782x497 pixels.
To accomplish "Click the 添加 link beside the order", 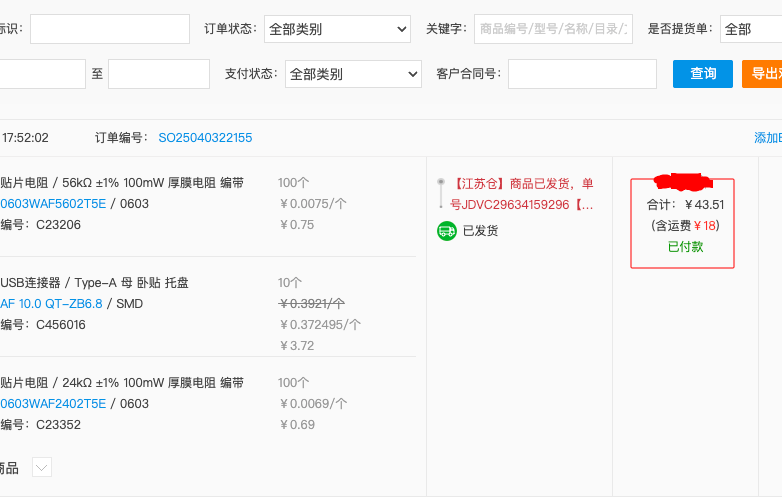I will (x=767, y=138).
